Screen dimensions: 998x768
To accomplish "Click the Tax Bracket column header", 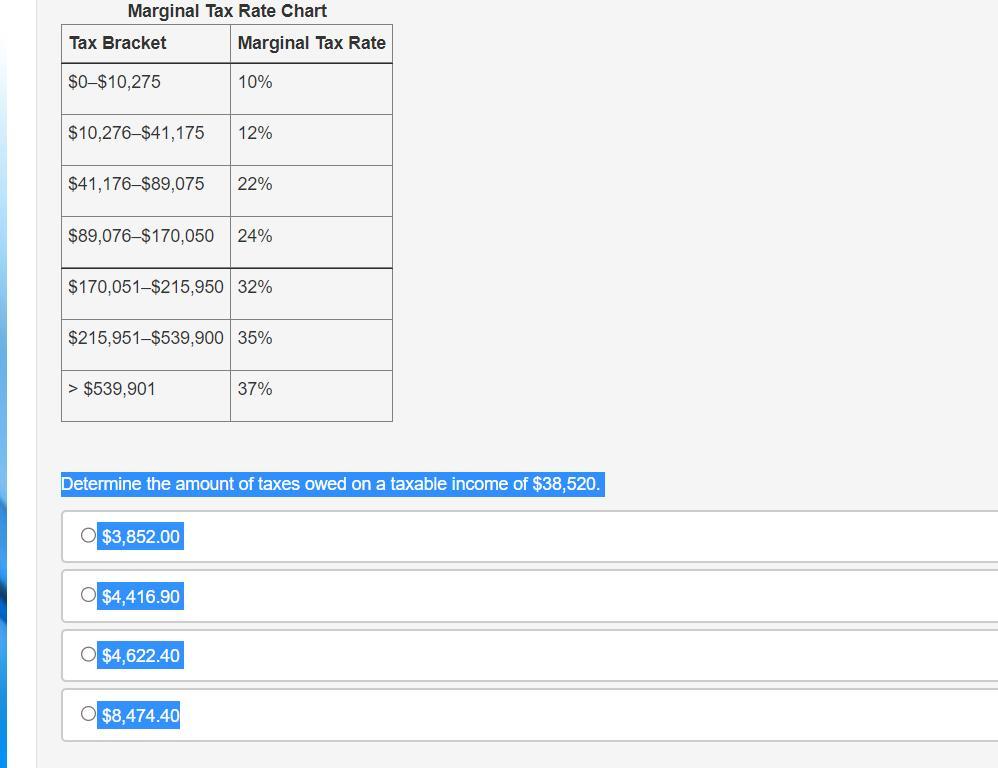I will coord(118,43).
